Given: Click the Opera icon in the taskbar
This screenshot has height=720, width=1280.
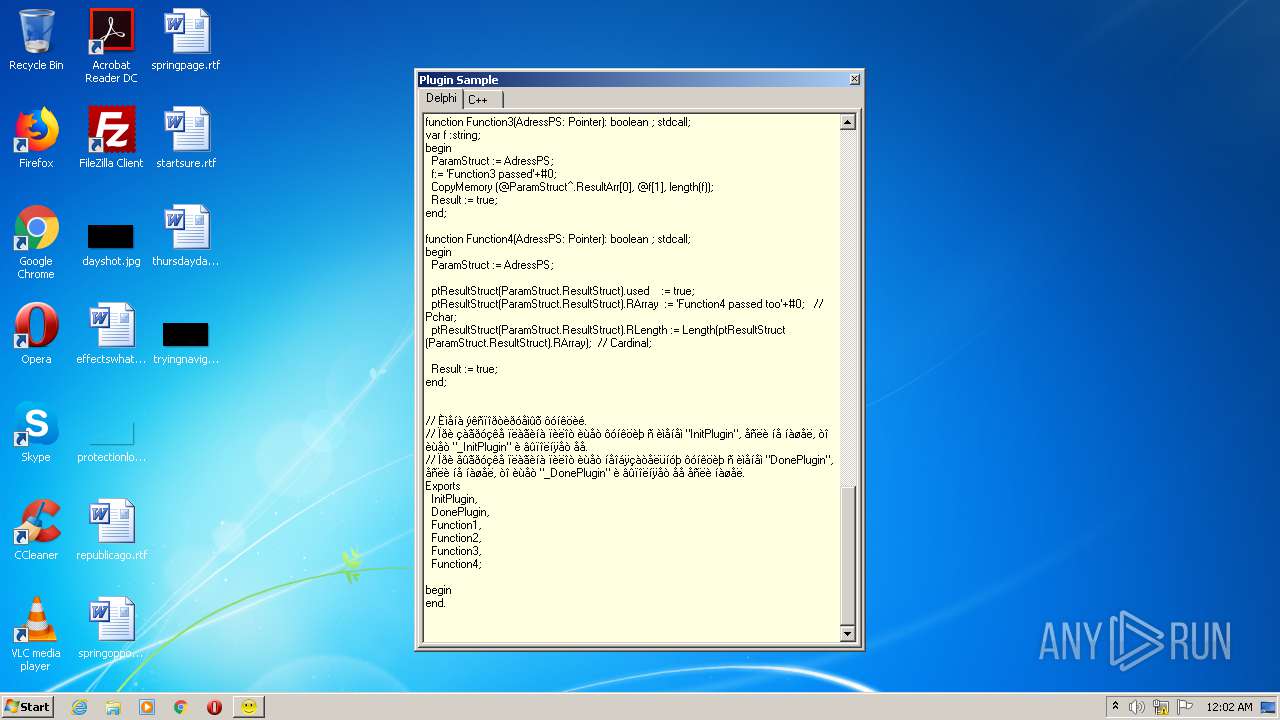Looking at the screenshot, I should coord(214,707).
